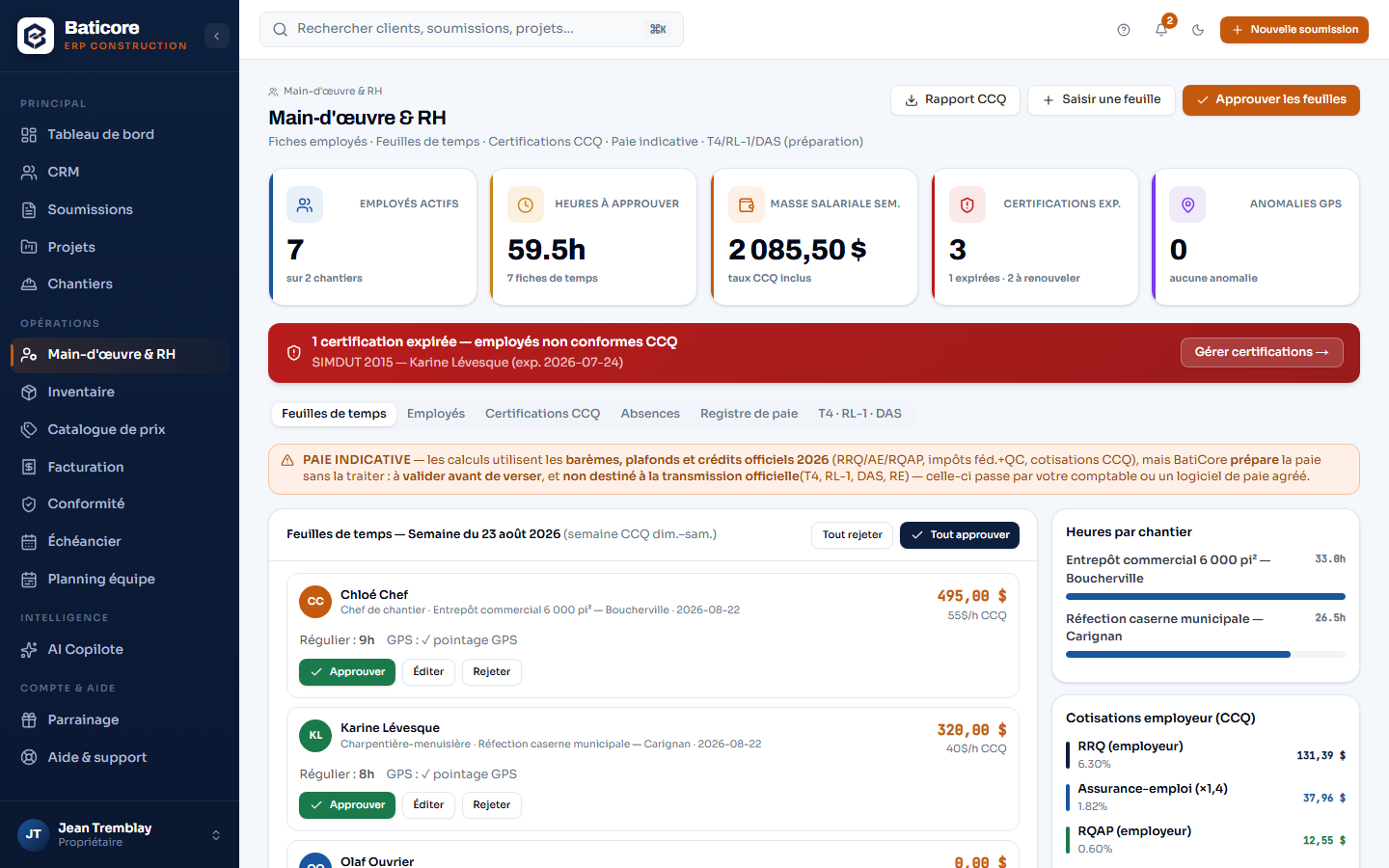This screenshot has width=1389, height=868.
Task: Click the RRQ (employeur) contribution row
Action: click(x=1206, y=755)
